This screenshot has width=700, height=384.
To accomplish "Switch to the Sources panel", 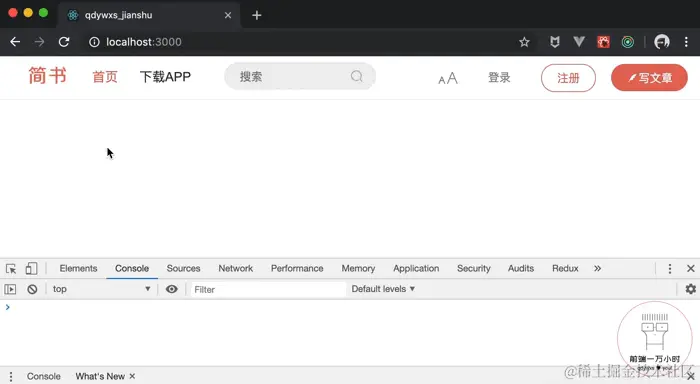I will coord(183,268).
